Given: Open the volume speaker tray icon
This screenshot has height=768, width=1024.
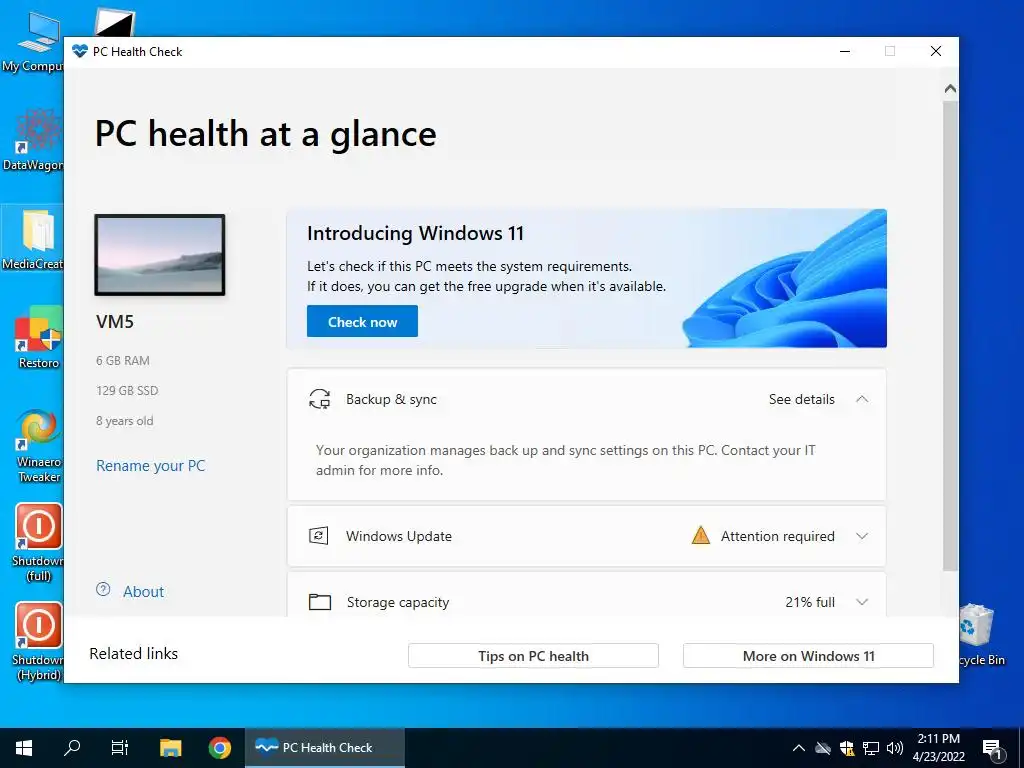Looking at the screenshot, I should pos(895,748).
